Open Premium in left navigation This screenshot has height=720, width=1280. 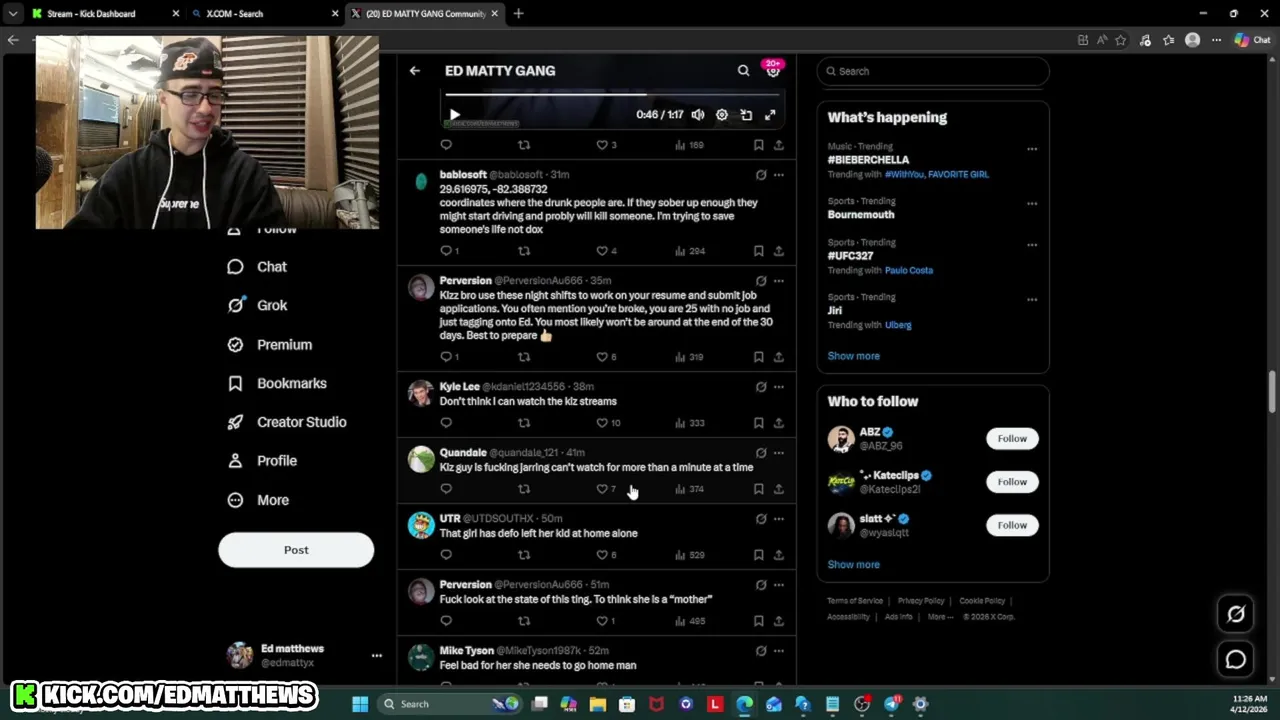click(x=270, y=345)
